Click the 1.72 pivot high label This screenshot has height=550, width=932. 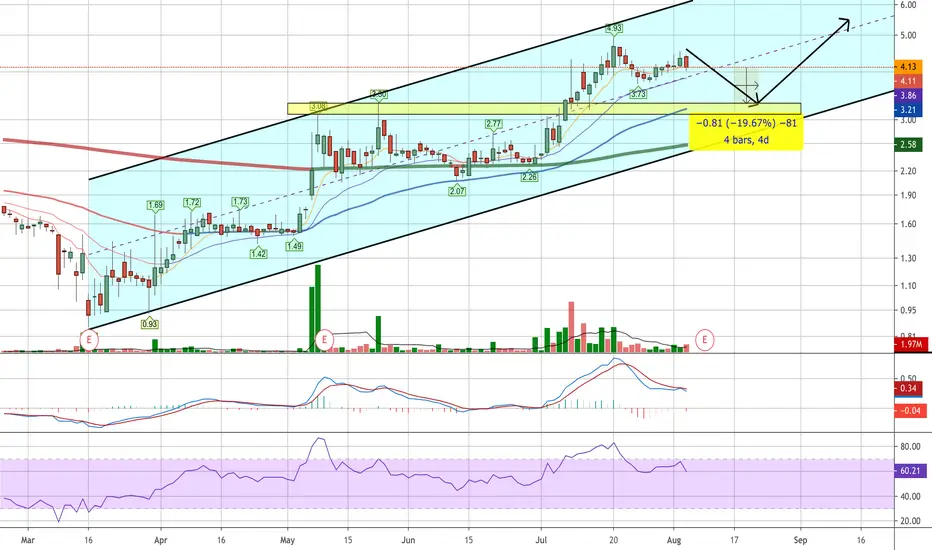192,203
